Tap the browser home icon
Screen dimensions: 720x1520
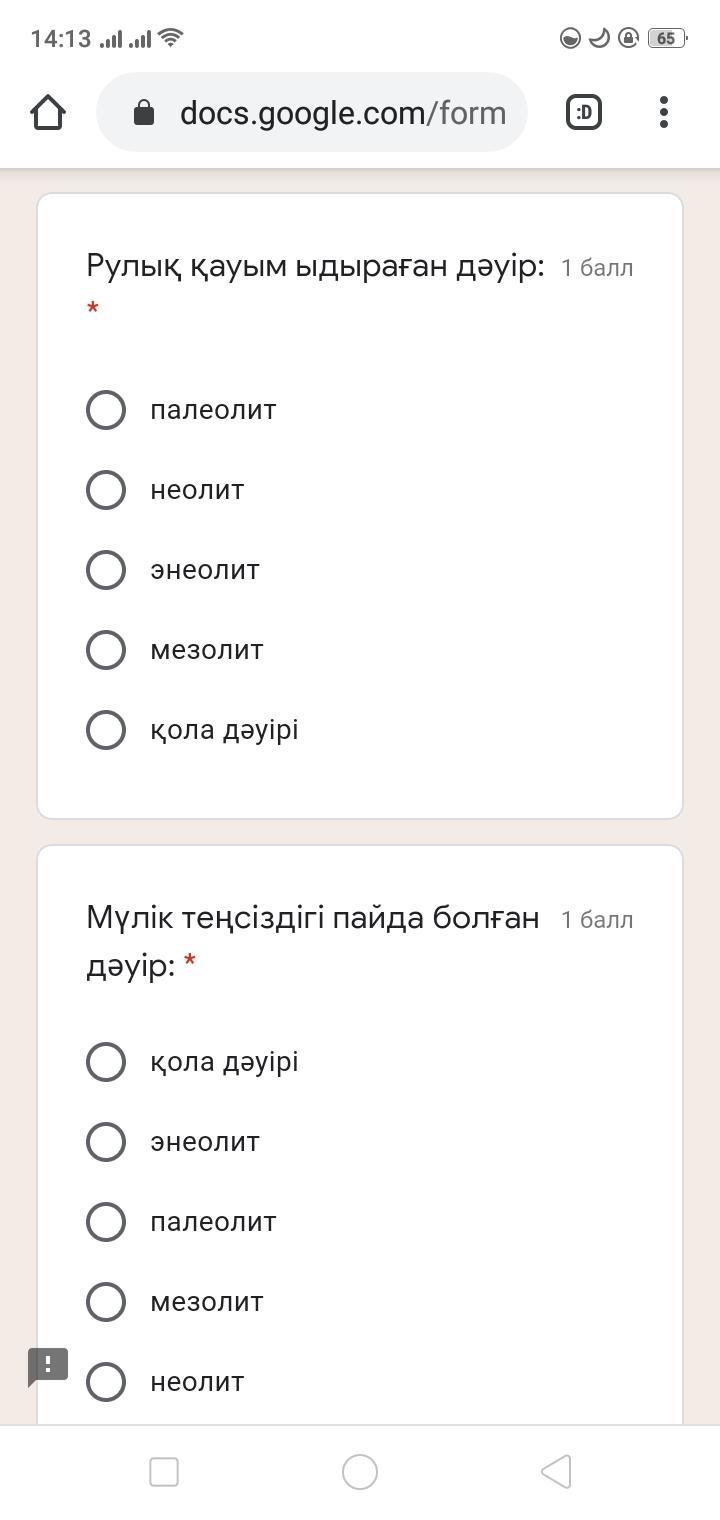(x=48, y=112)
